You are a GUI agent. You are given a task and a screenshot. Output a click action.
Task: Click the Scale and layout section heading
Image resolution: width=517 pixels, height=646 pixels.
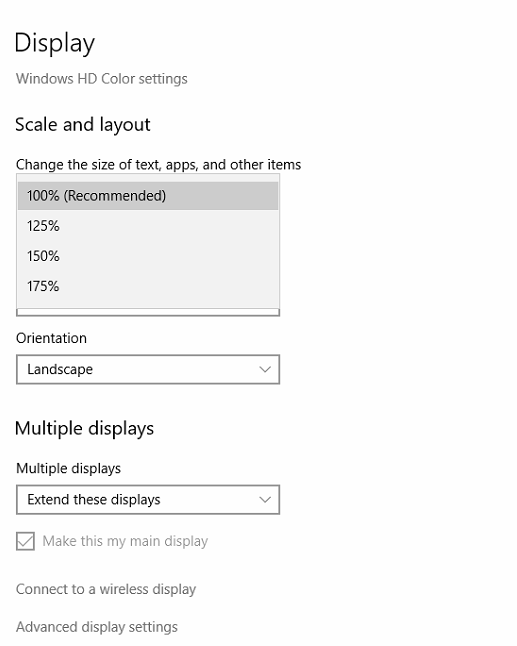[83, 124]
